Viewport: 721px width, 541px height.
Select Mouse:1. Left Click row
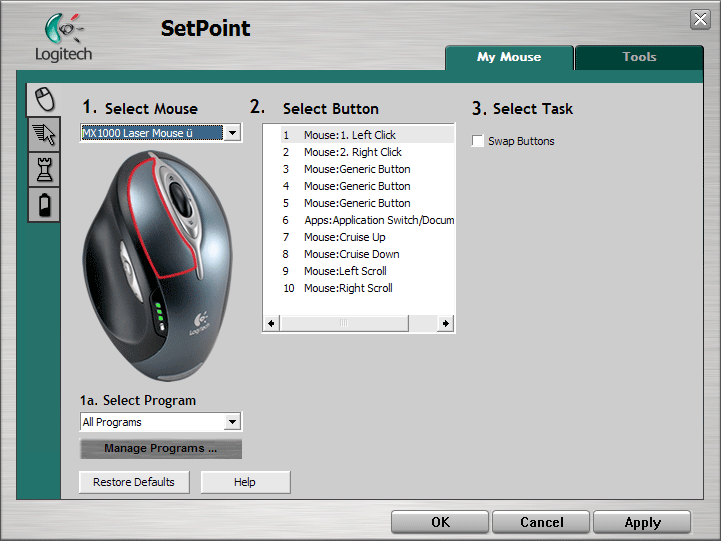point(367,135)
